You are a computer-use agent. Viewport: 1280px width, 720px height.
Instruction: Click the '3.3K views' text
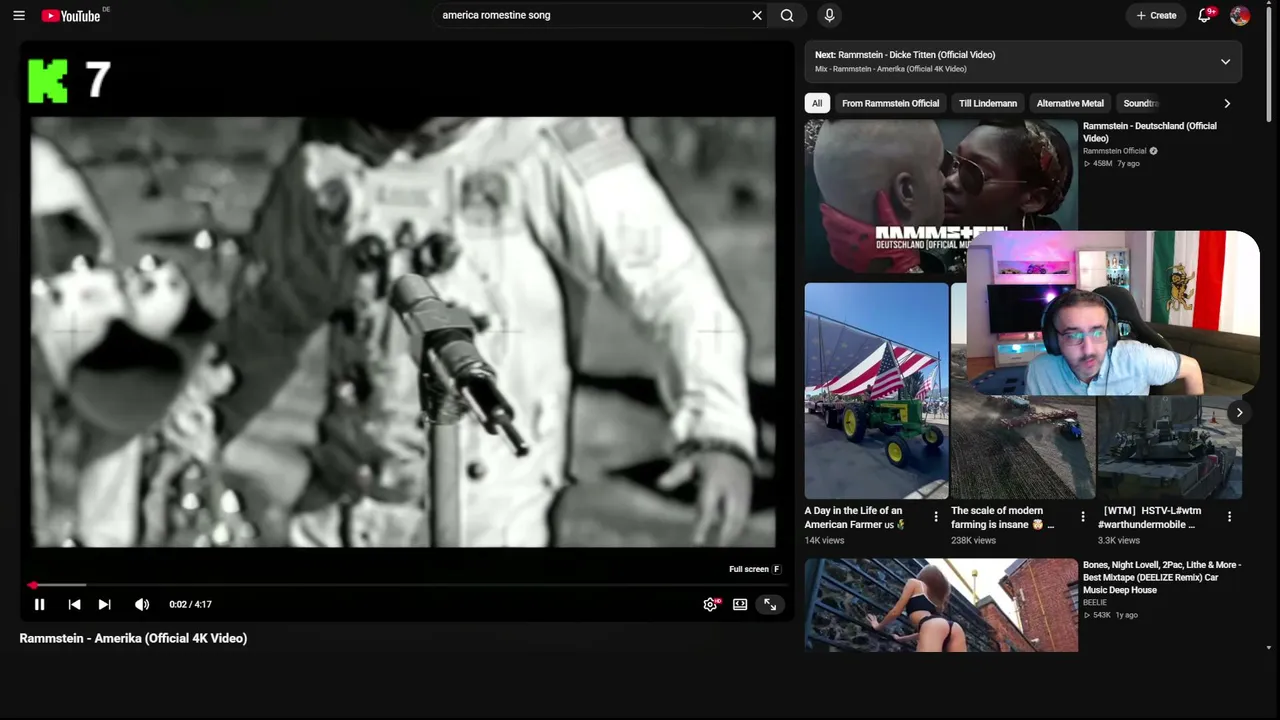pyautogui.click(x=1119, y=540)
